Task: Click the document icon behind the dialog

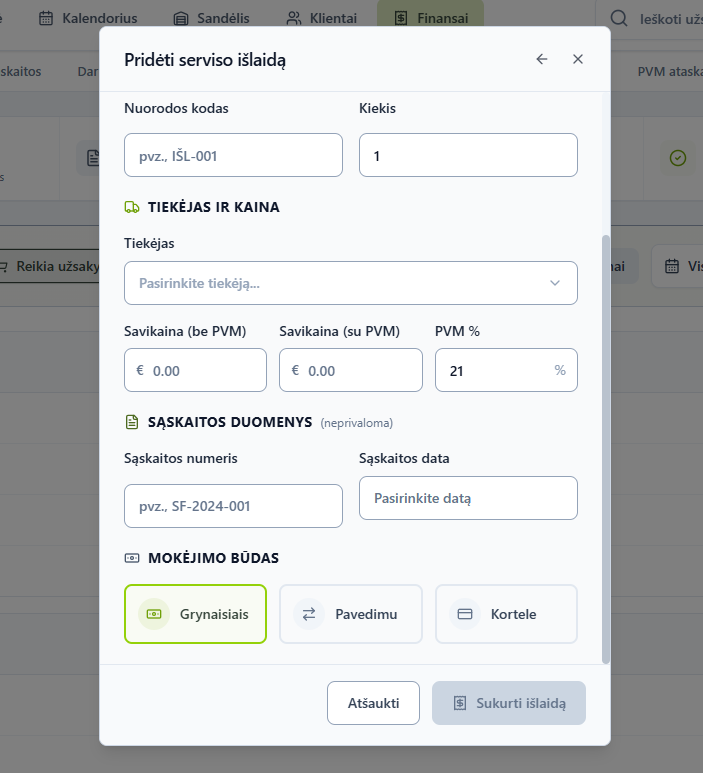Action: (x=93, y=158)
